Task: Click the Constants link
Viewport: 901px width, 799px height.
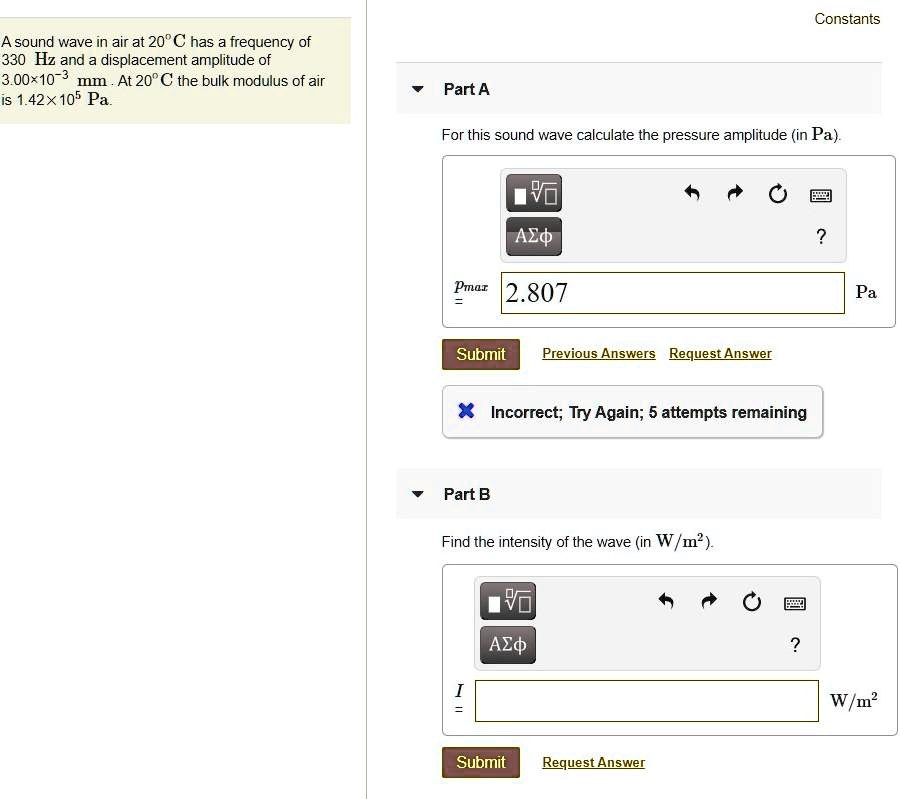Action: (847, 19)
